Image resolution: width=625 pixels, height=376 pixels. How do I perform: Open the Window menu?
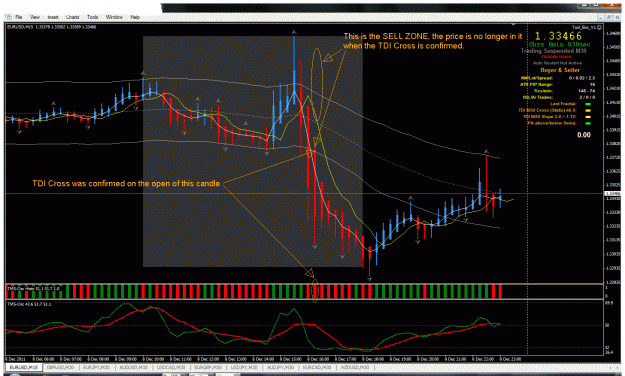click(x=114, y=17)
